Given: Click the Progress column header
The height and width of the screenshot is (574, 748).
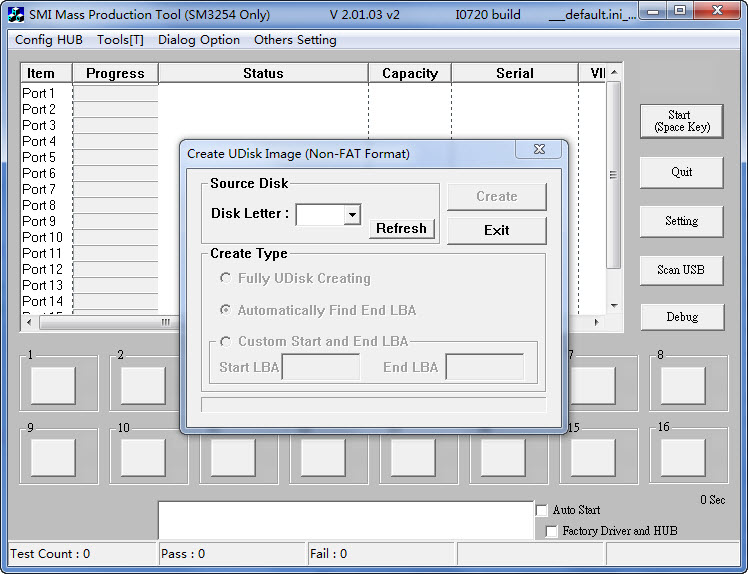Looking at the screenshot, I should pyautogui.click(x=115, y=73).
